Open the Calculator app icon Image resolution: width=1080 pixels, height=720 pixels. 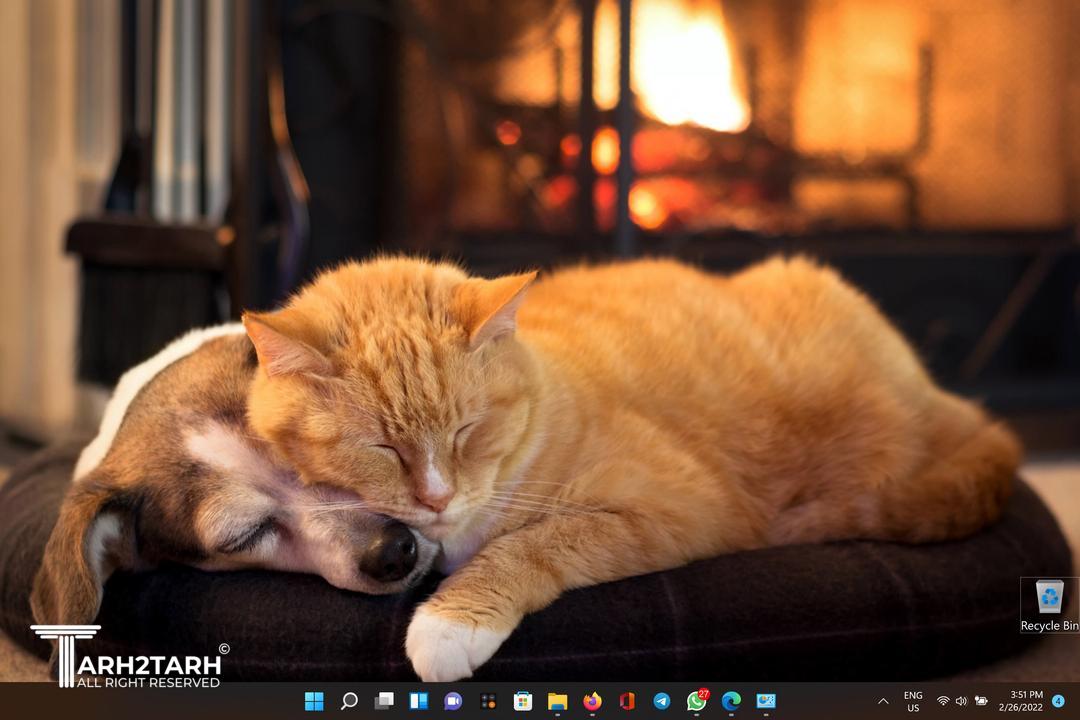tap(488, 701)
